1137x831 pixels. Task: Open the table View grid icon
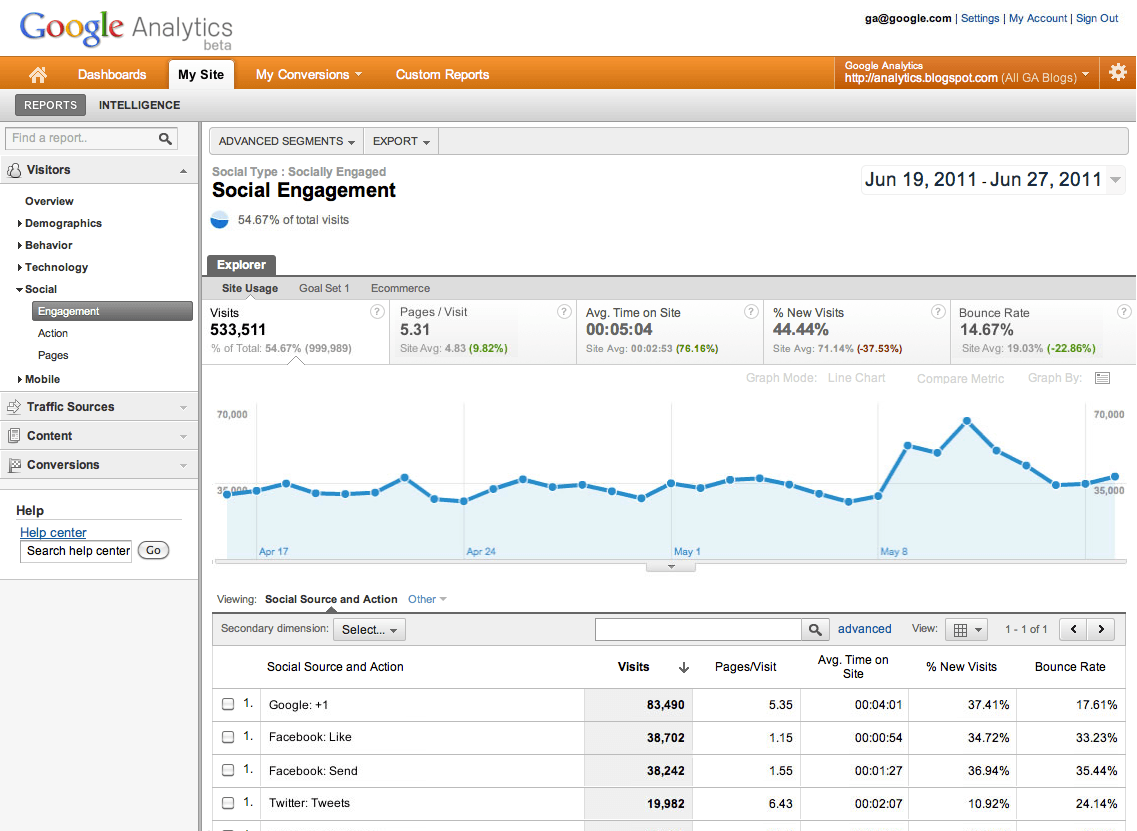[x=967, y=629]
